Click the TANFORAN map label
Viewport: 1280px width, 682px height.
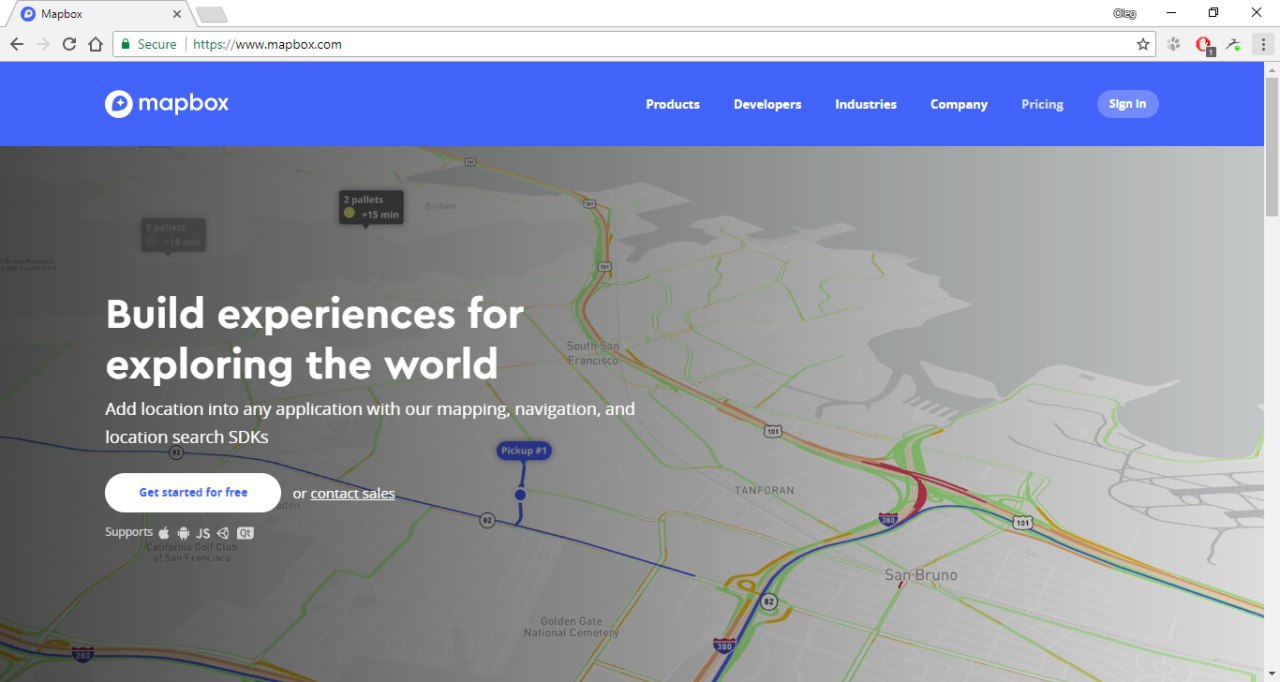tap(764, 490)
